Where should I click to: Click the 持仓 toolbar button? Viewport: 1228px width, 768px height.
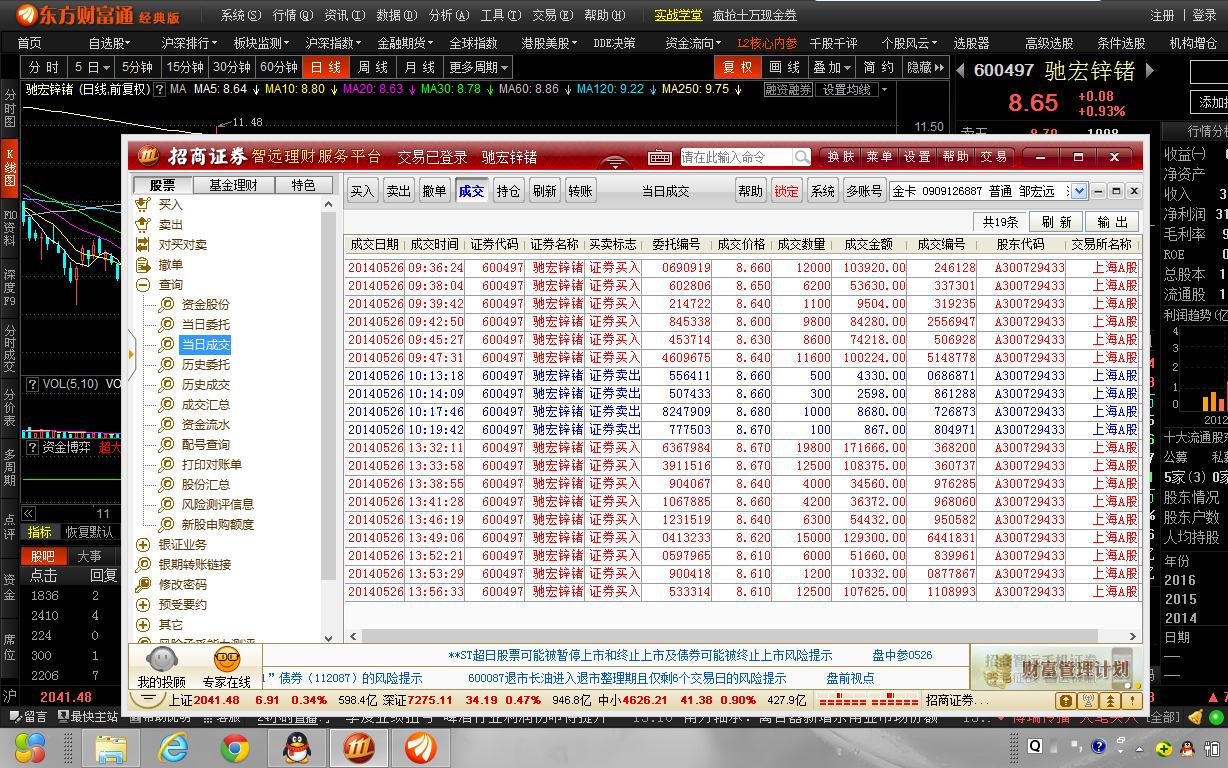click(508, 191)
